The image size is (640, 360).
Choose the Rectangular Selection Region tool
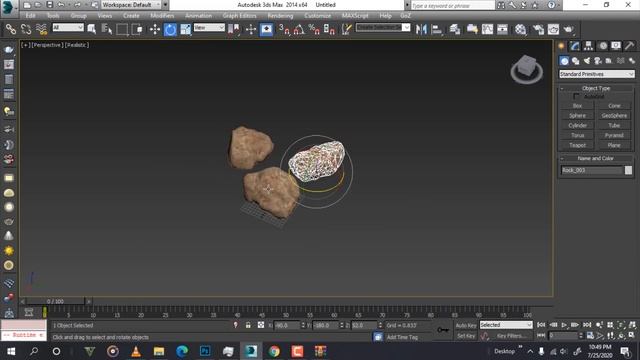(x=122, y=29)
